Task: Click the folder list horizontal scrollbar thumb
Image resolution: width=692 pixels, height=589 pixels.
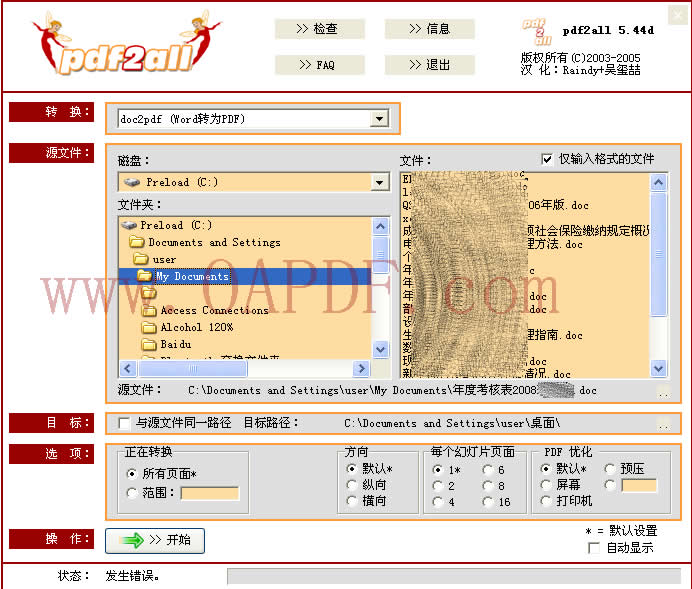Action: click(x=192, y=368)
